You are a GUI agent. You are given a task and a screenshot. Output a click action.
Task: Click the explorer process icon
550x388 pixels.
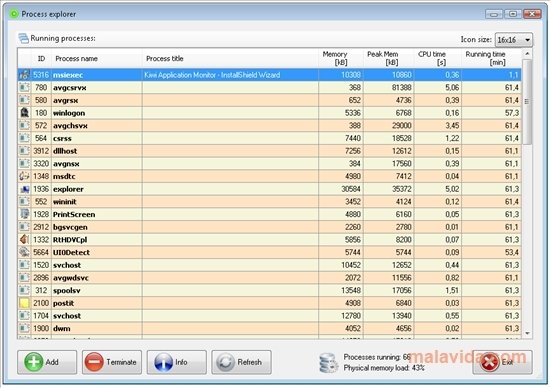pyautogui.click(x=24, y=189)
